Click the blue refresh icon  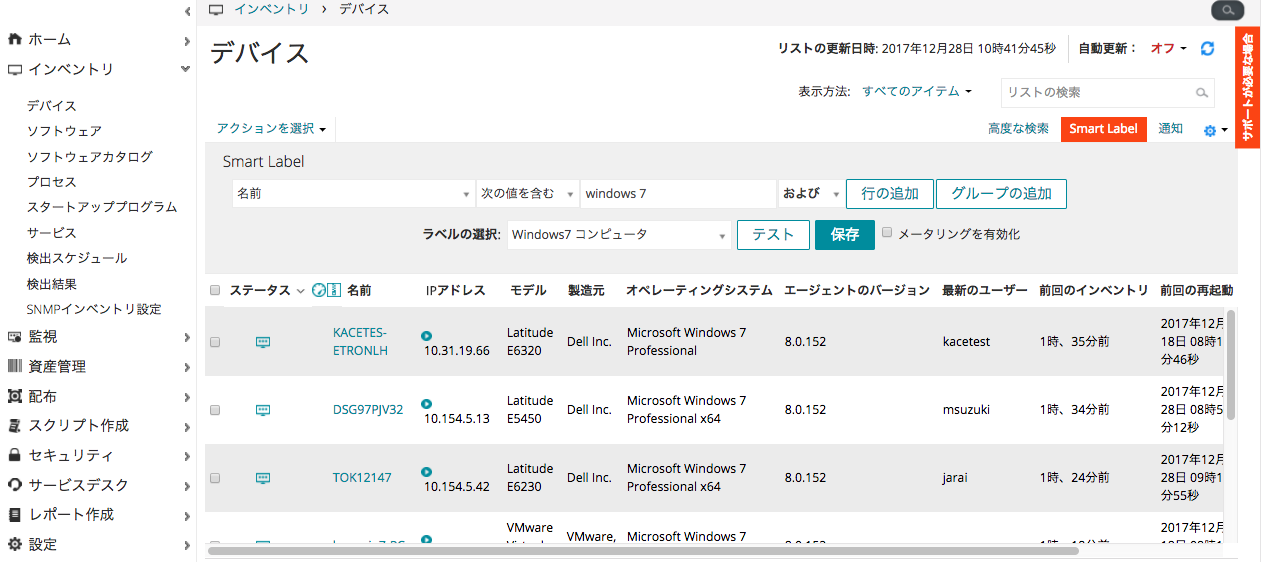point(1207,48)
